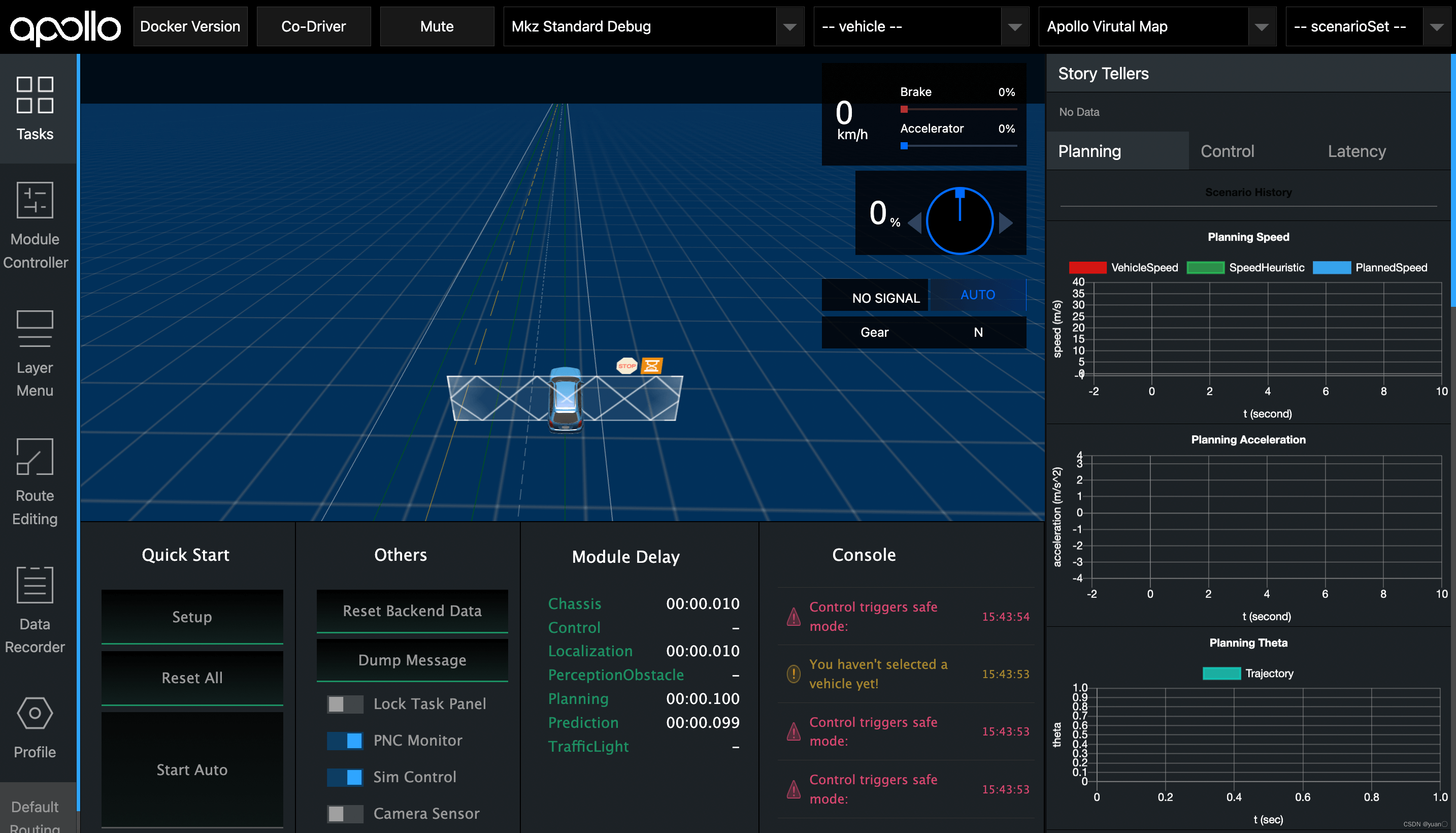
Task: Open the vehicle selection dropdown
Action: (x=1015, y=27)
